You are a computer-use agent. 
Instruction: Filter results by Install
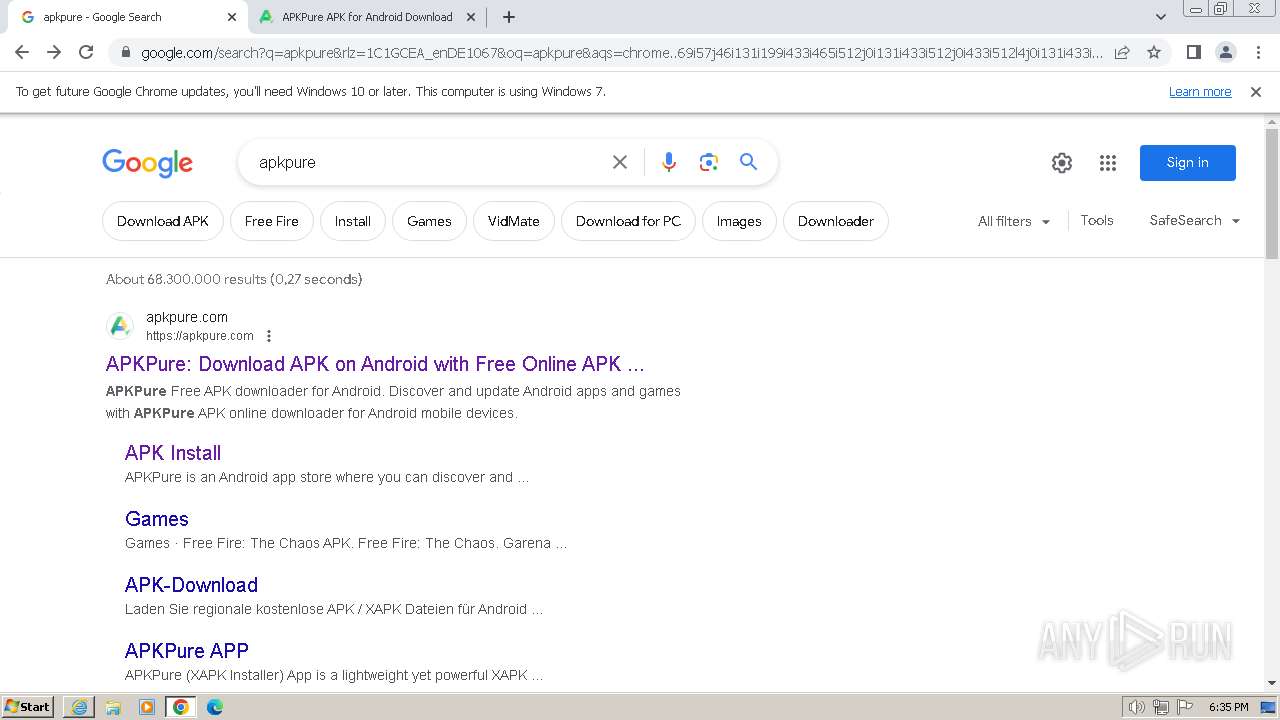[x=353, y=221]
